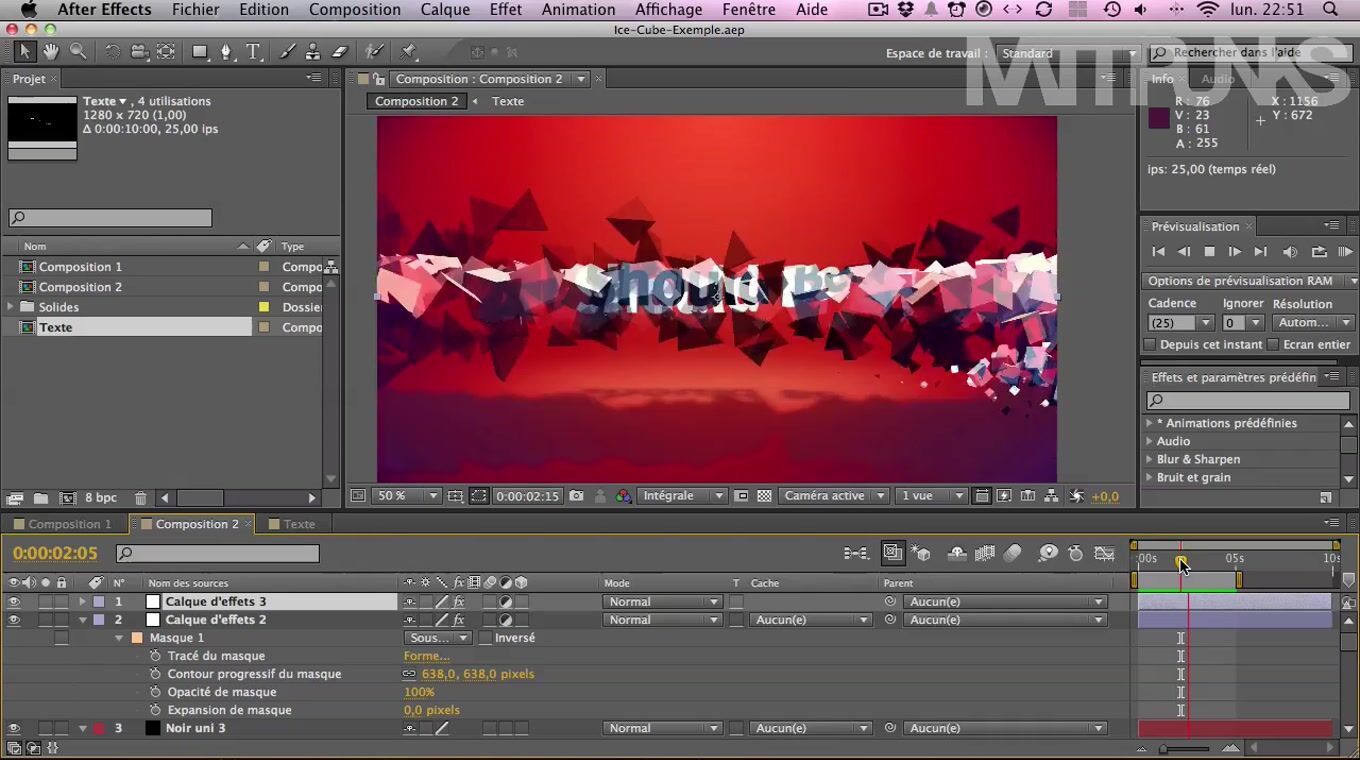Select the Hand tool

50,52
